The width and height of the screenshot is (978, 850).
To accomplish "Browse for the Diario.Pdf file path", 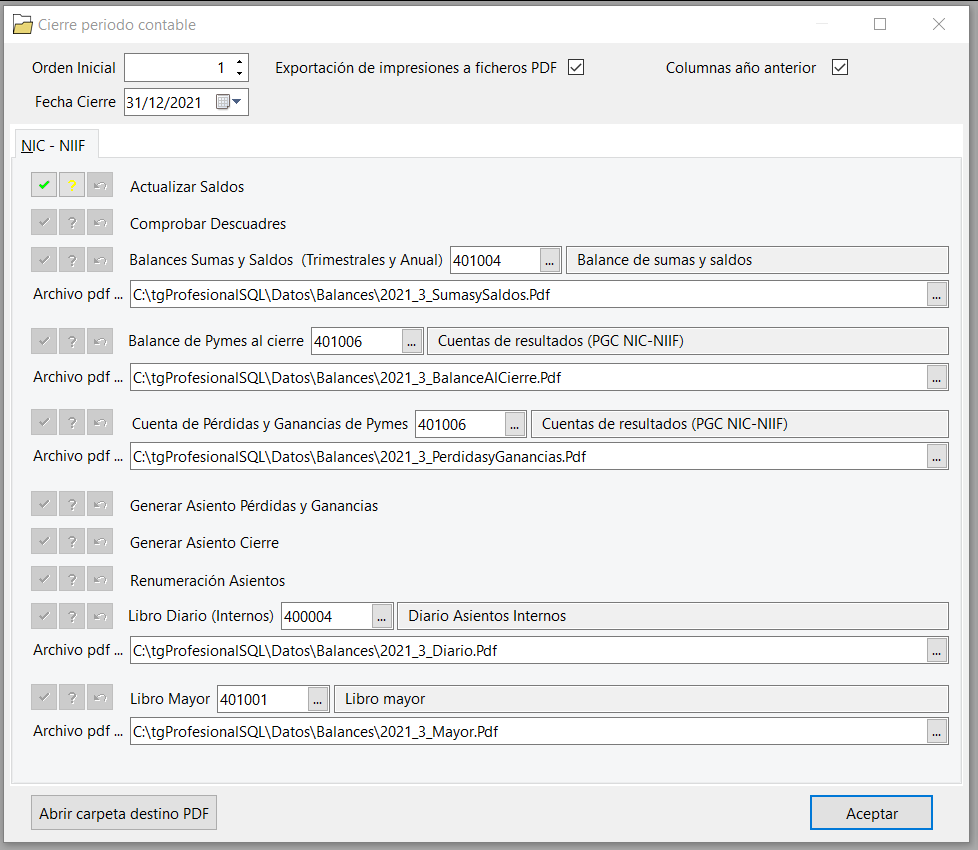I will coord(936,650).
